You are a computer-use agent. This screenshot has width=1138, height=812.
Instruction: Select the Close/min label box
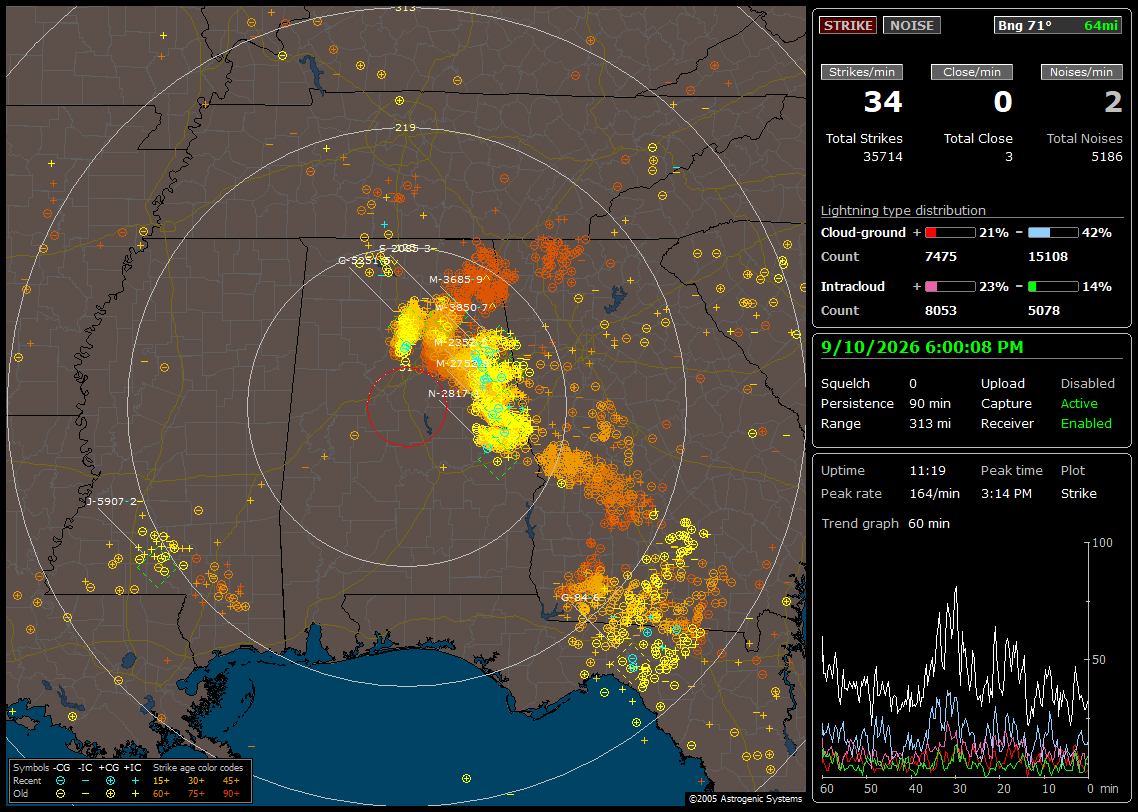coord(972,72)
